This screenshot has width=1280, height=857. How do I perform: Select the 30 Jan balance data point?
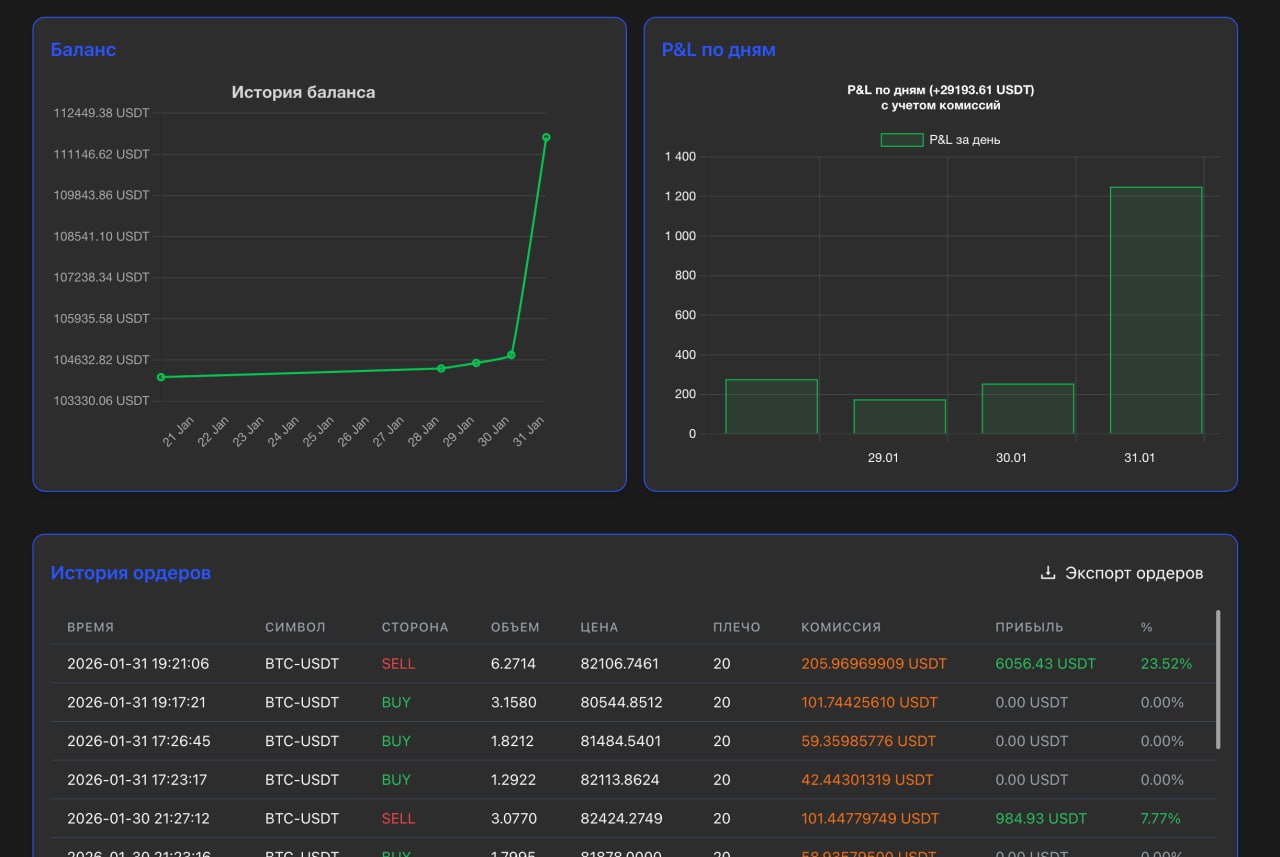coord(511,355)
